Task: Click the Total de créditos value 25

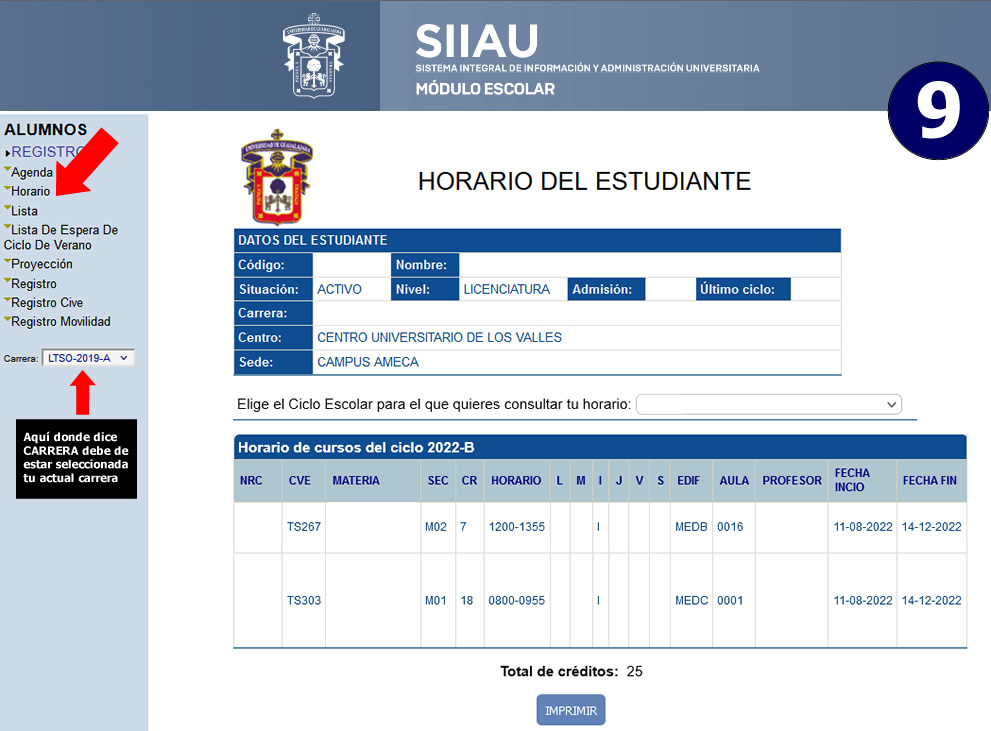Action: point(635,671)
